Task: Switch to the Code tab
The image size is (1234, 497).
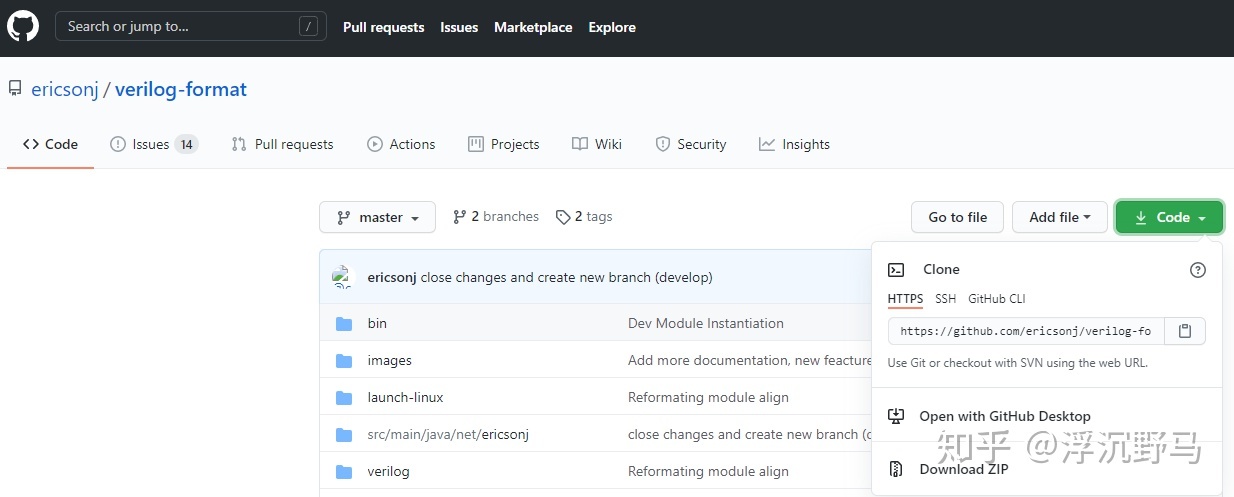Action: pos(50,144)
